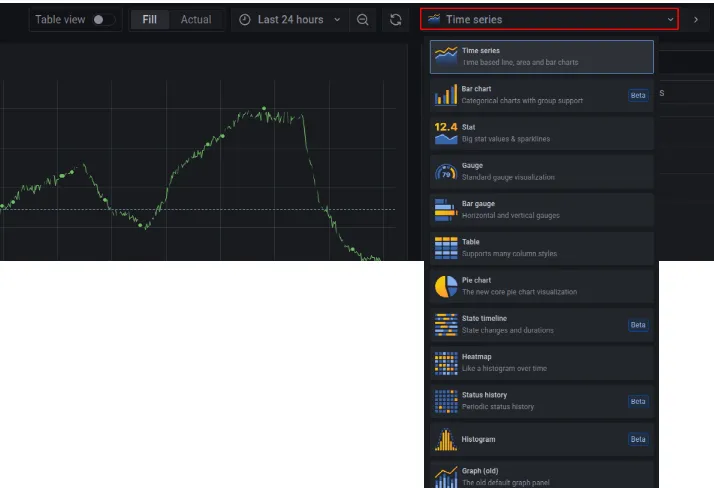The height and width of the screenshot is (488, 714).
Task: Click the refresh dashboard icon
Action: (x=396, y=20)
